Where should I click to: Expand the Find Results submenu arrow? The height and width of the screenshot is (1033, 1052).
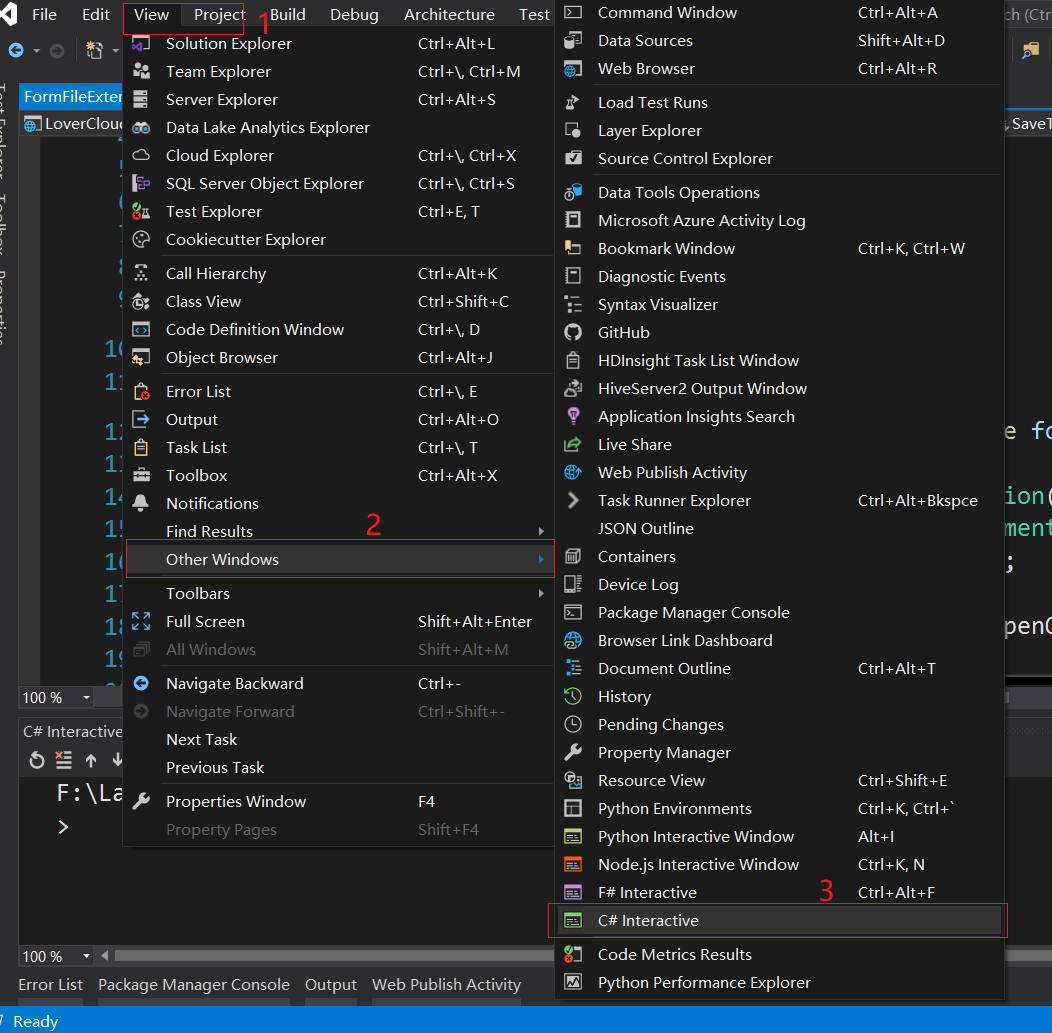coord(541,531)
